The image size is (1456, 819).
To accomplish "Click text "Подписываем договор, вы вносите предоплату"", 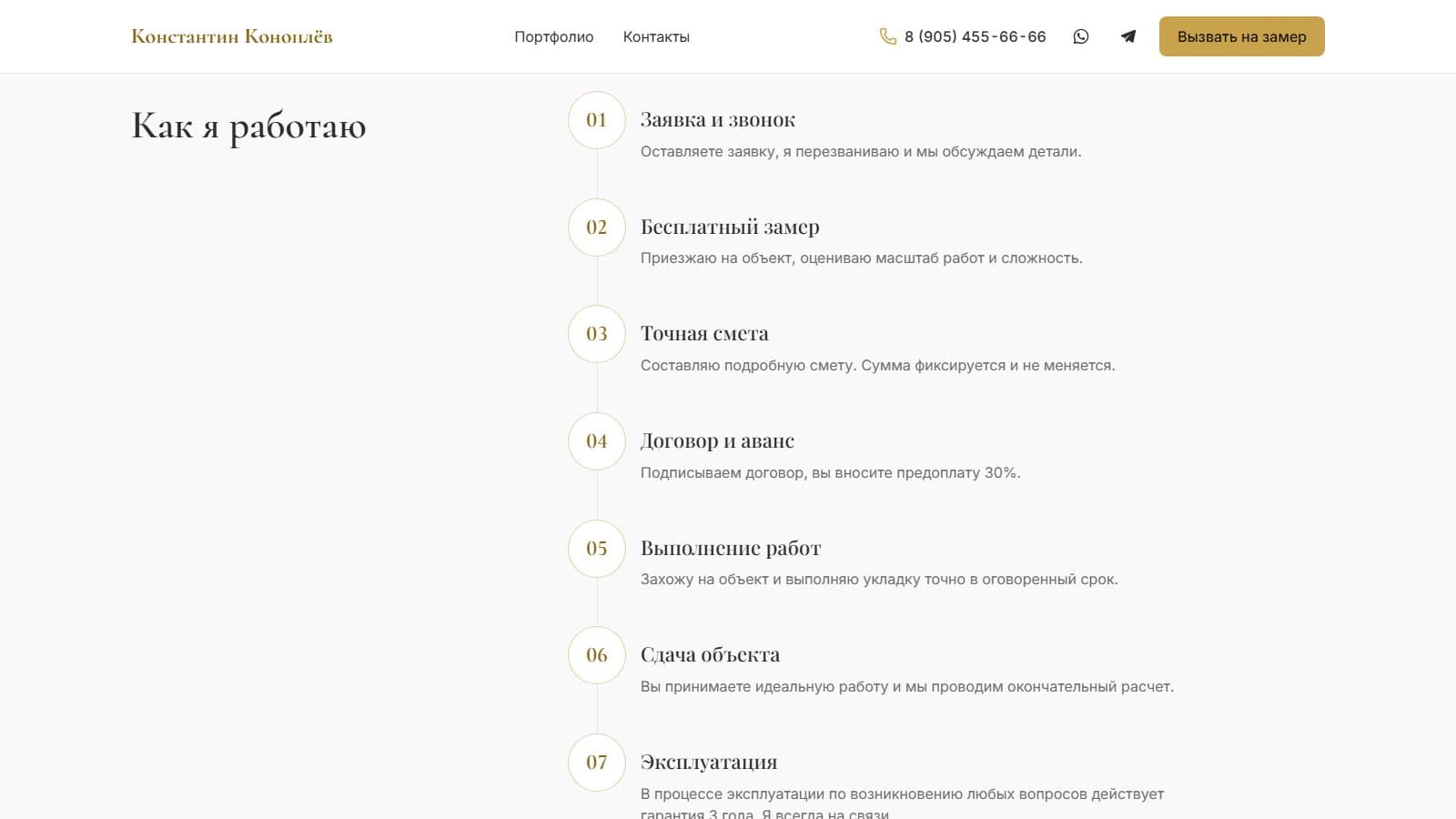I will coord(810,473).
